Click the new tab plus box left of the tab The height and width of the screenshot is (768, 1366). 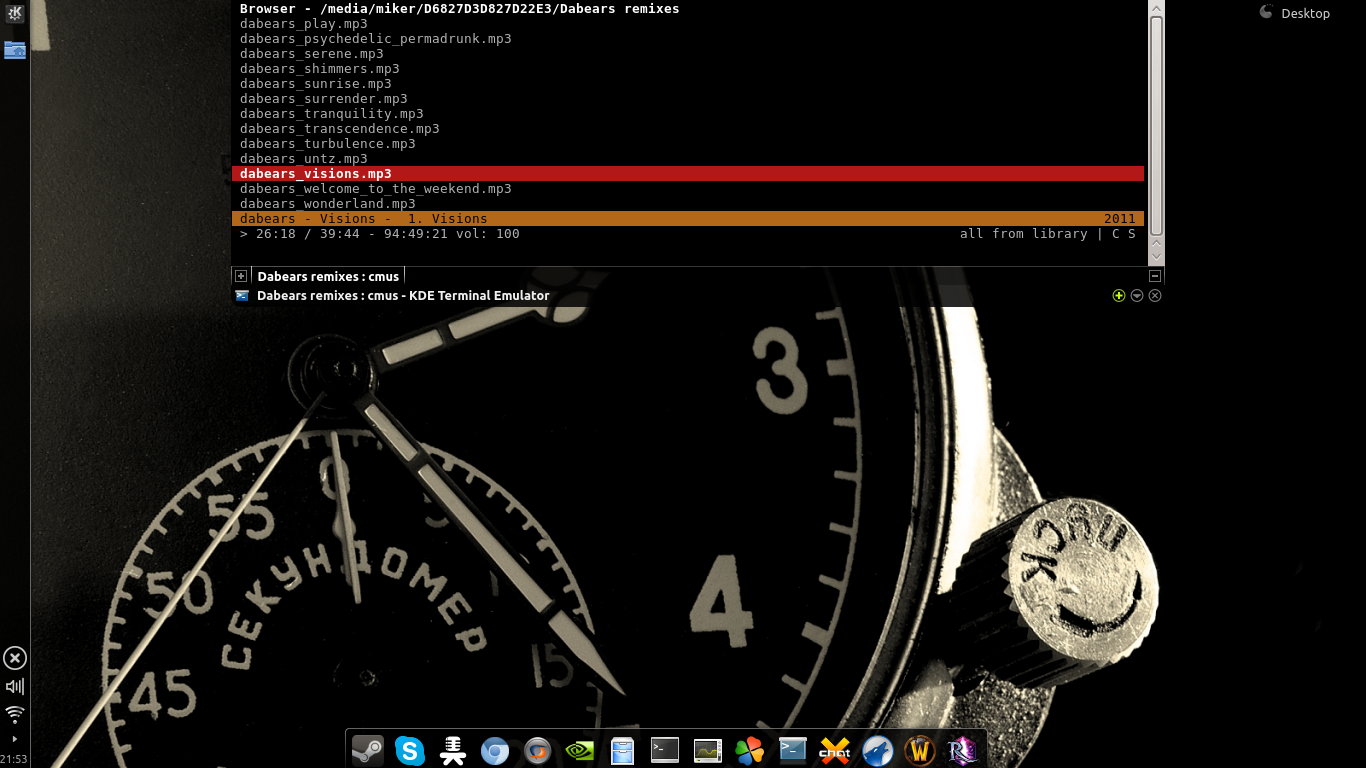241,276
